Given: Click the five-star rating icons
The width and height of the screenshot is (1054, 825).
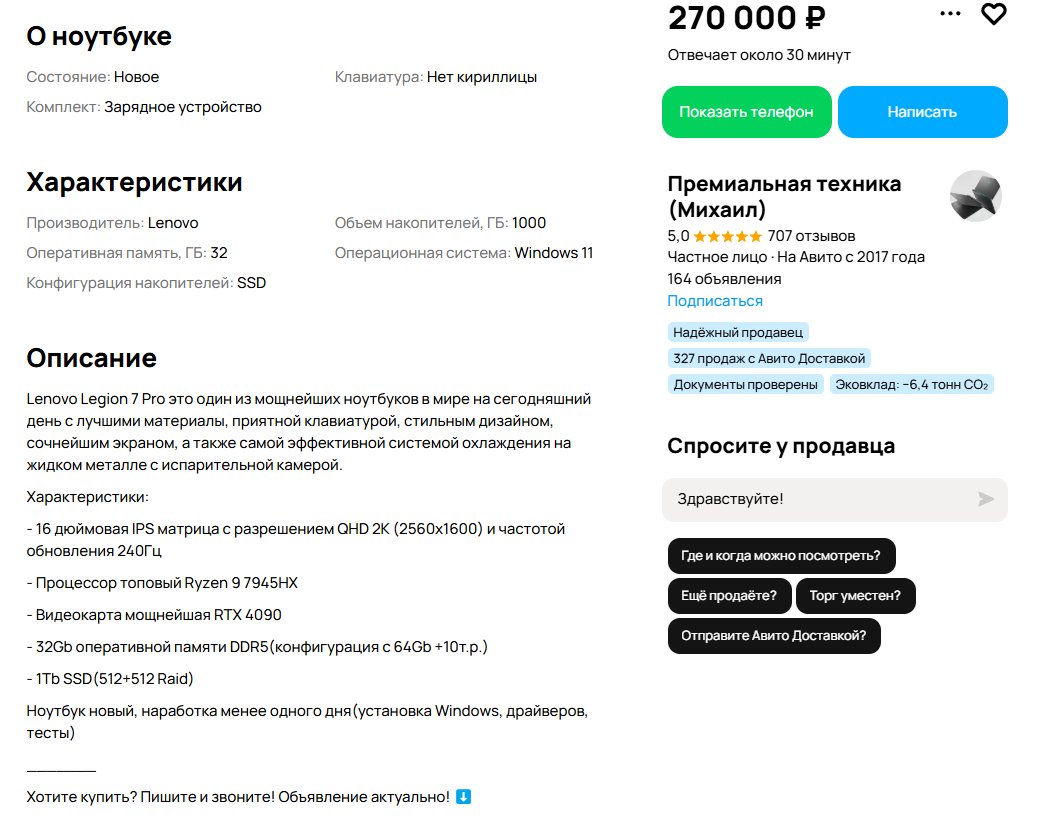Looking at the screenshot, I should click(727, 236).
